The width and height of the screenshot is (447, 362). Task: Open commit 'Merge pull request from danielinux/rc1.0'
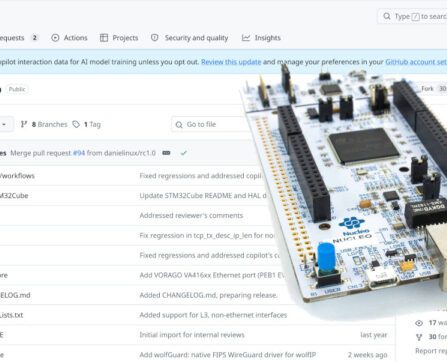(x=83, y=153)
